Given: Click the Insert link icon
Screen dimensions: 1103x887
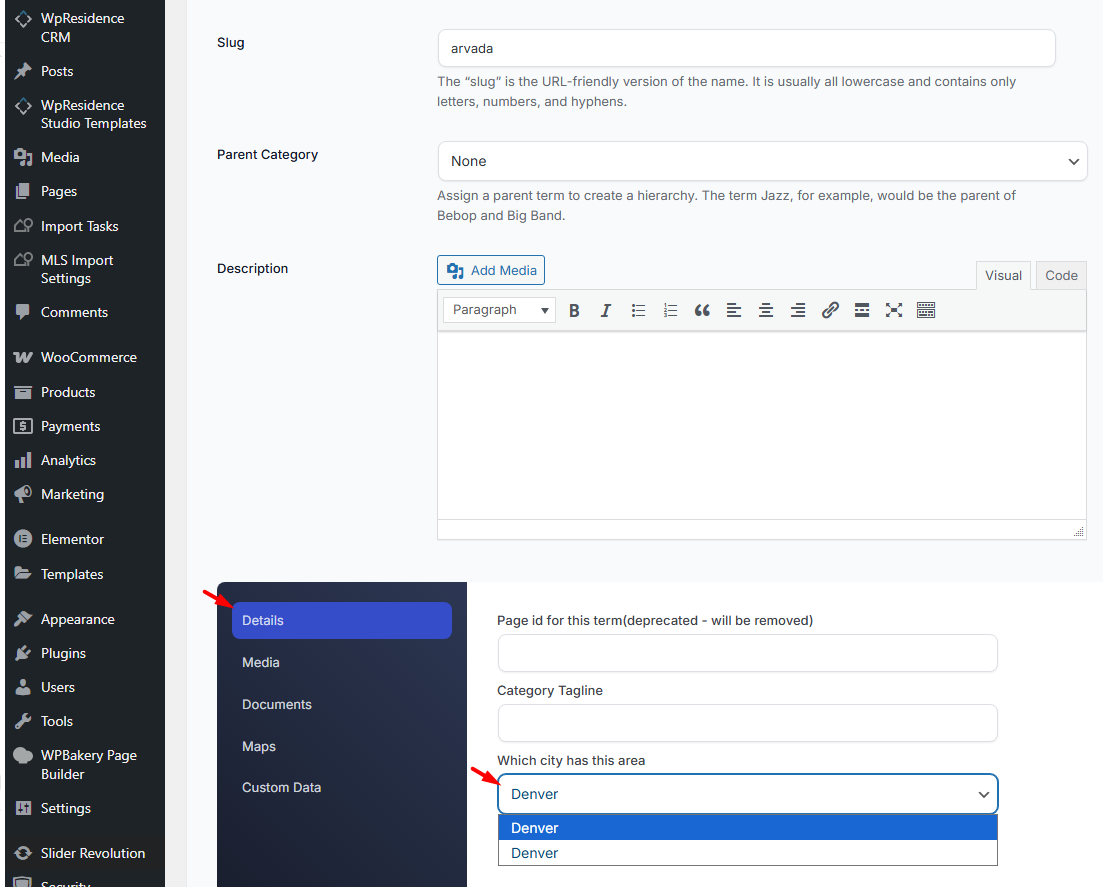Looking at the screenshot, I should (x=830, y=310).
